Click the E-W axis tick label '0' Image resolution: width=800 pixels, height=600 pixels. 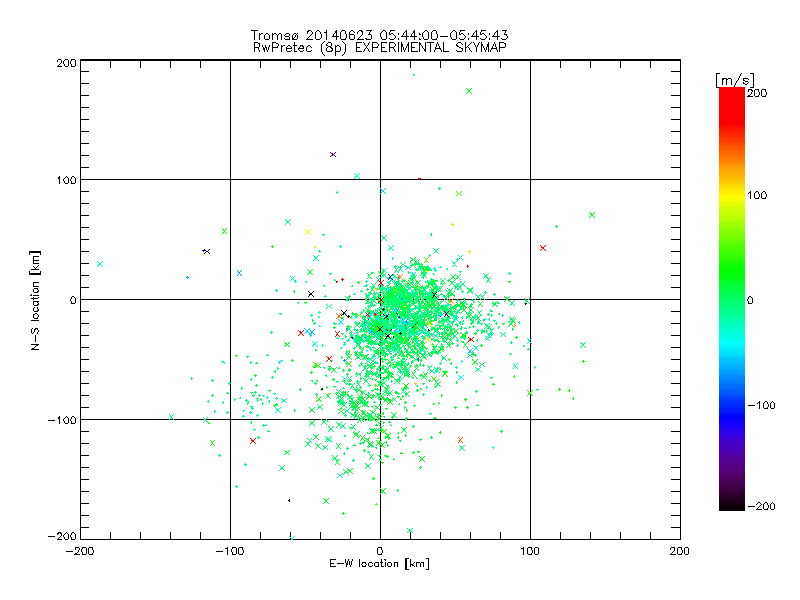click(380, 551)
